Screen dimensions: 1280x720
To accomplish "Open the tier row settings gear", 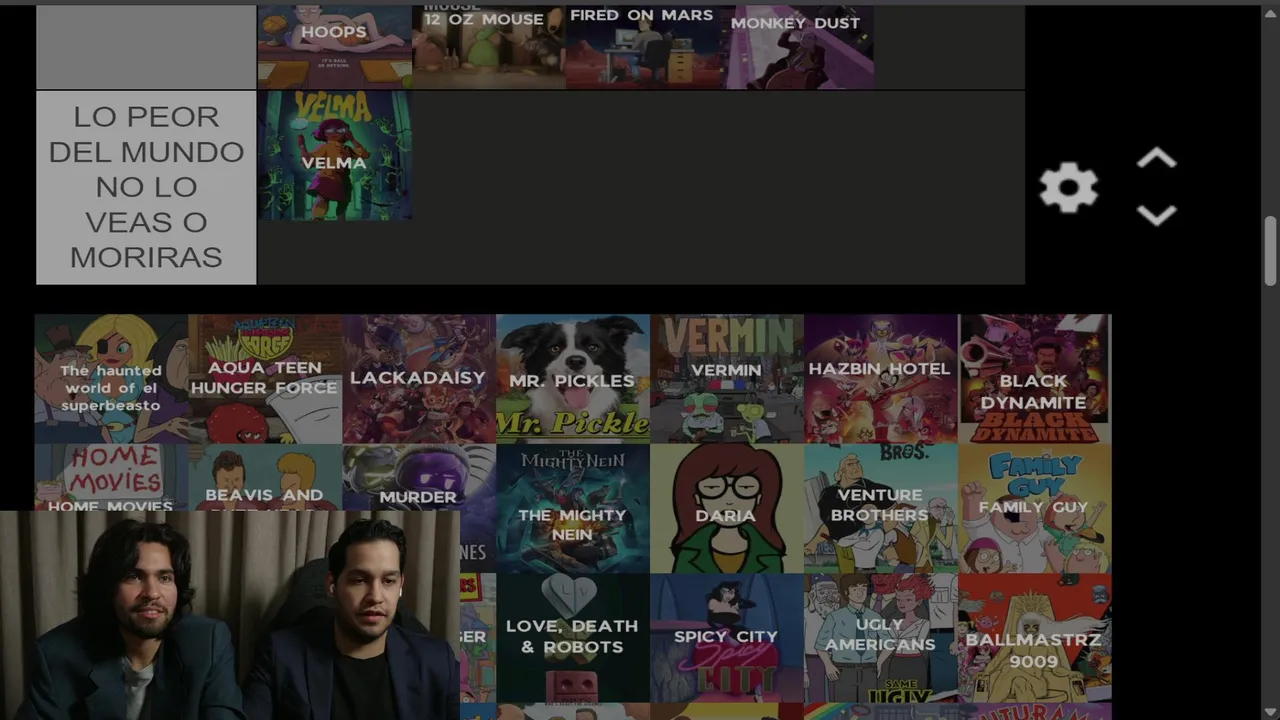I will (x=1068, y=188).
